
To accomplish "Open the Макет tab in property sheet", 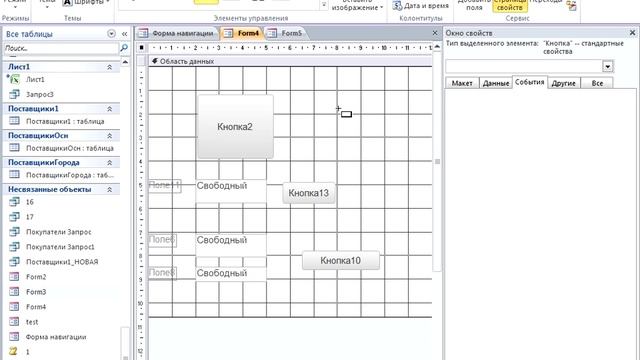I will tap(462, 83).
